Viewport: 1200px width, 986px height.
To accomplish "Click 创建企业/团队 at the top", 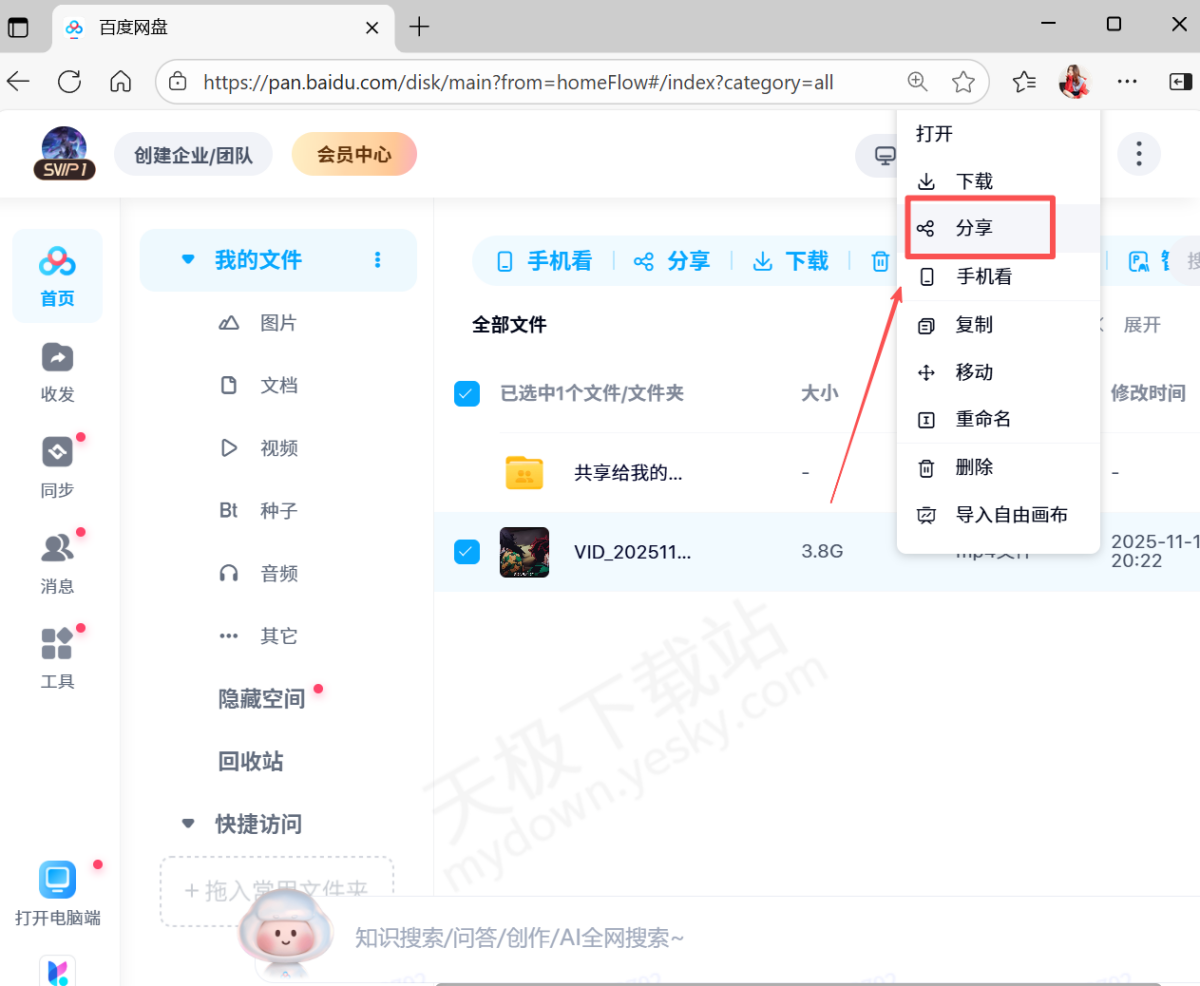I will 193,154.
